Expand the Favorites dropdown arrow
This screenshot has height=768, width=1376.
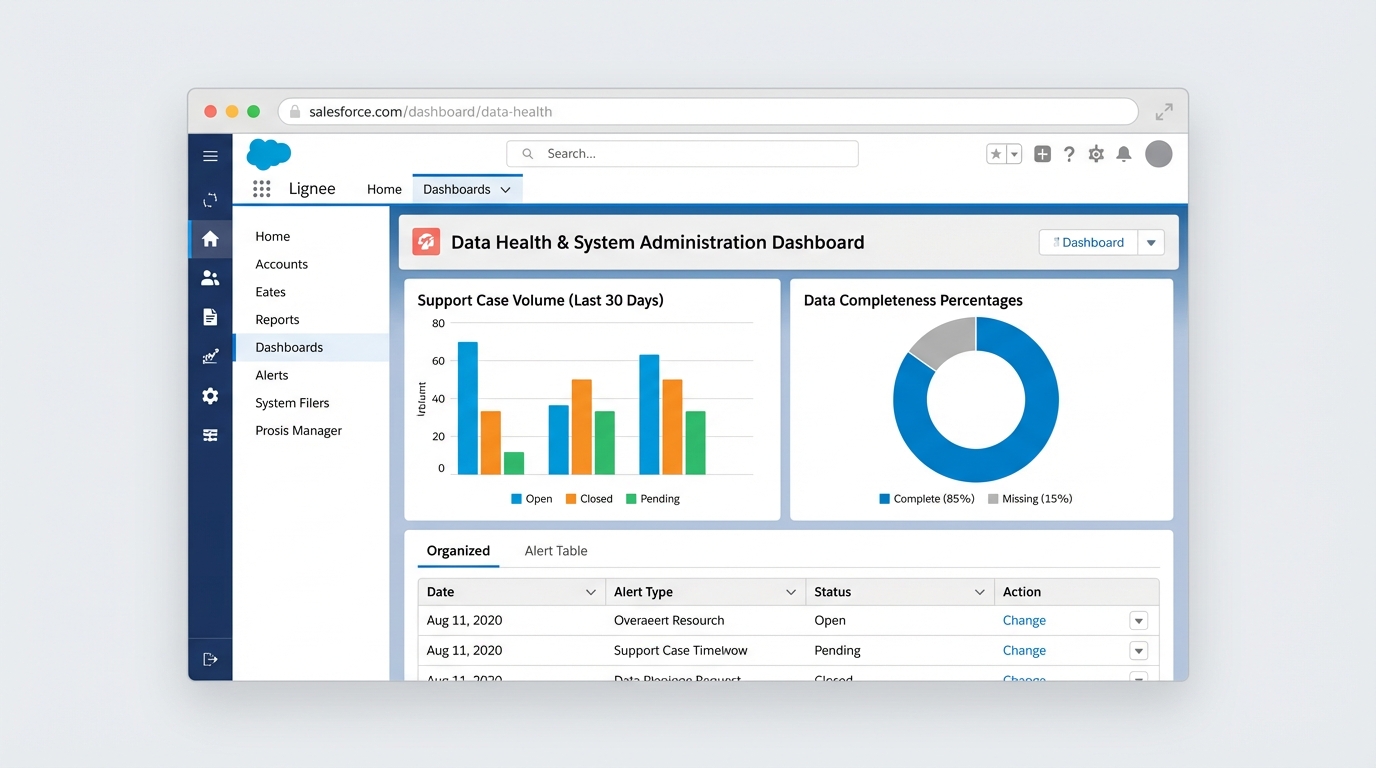[1013, 153]
